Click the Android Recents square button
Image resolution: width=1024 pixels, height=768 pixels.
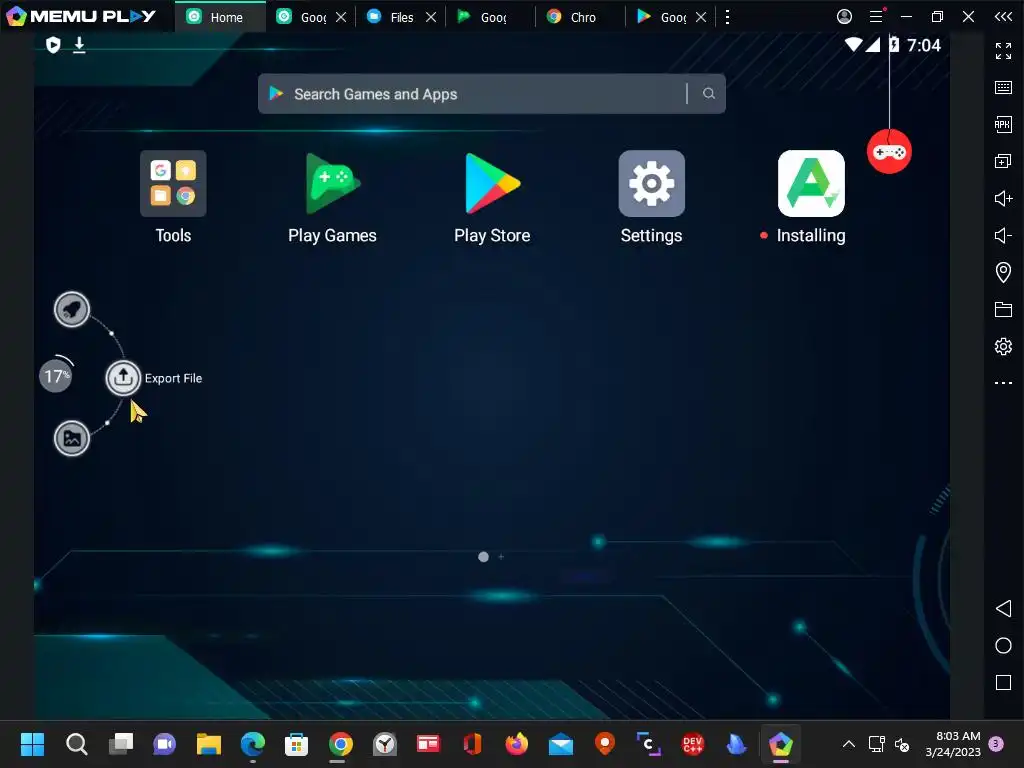[x=1003, y=682]
